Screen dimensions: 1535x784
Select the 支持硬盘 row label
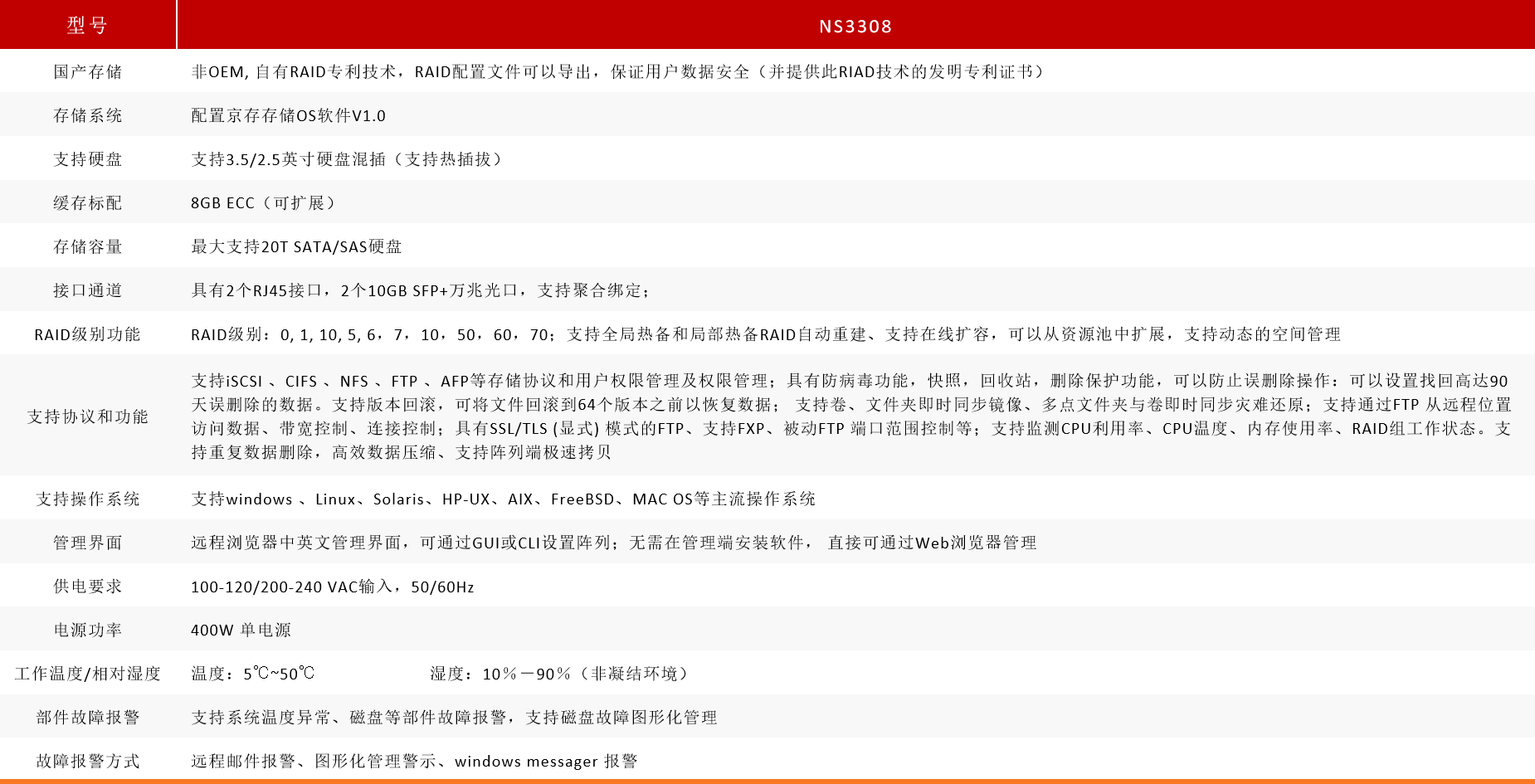click(x=88, y=159)
